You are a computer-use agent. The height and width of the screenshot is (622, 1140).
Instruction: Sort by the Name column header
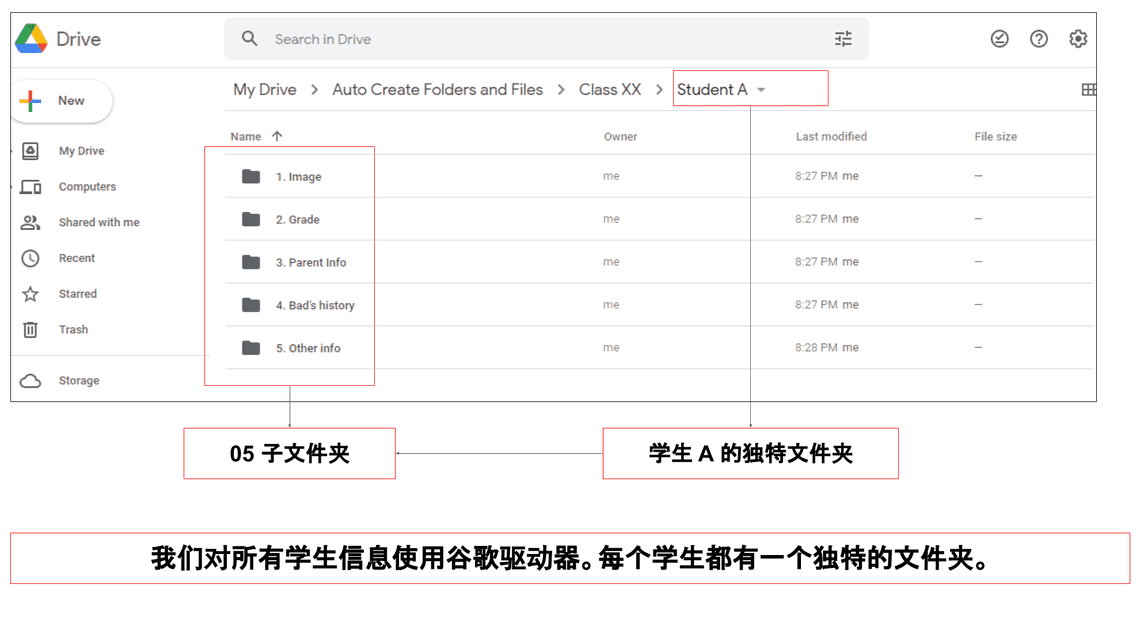pyautogui.click(x=246, y=137)
